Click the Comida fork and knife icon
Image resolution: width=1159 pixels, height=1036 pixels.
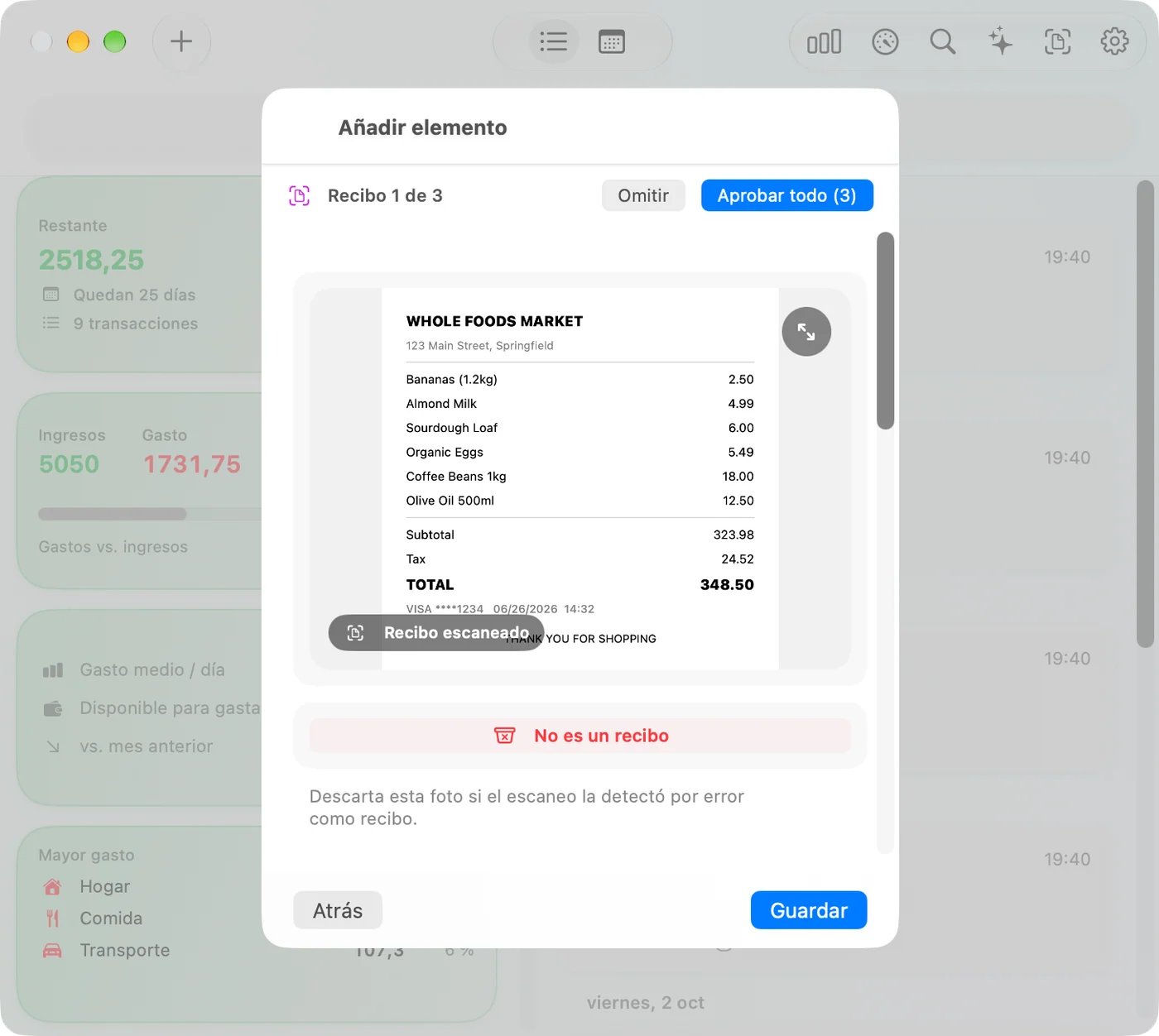point(52,918)
